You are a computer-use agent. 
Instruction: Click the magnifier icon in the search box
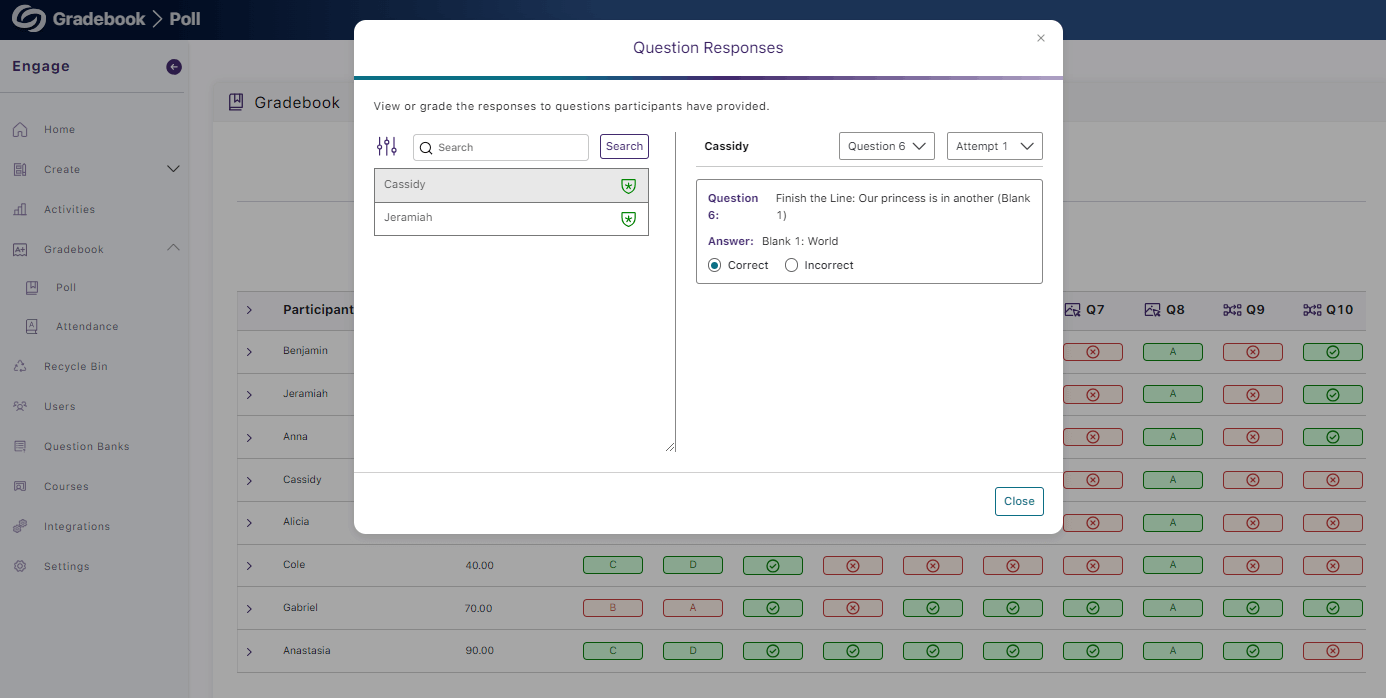click(x=426, y=148)
